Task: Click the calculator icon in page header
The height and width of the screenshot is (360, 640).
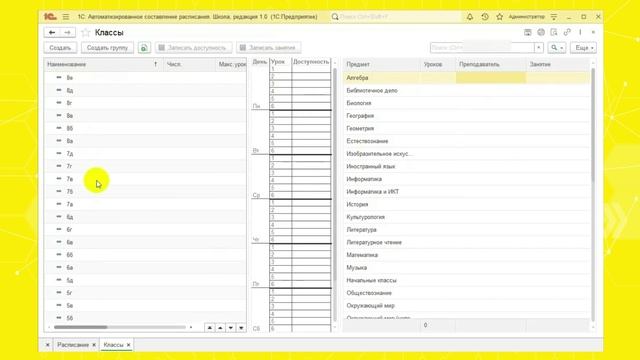Action: [x=528, y=32]
